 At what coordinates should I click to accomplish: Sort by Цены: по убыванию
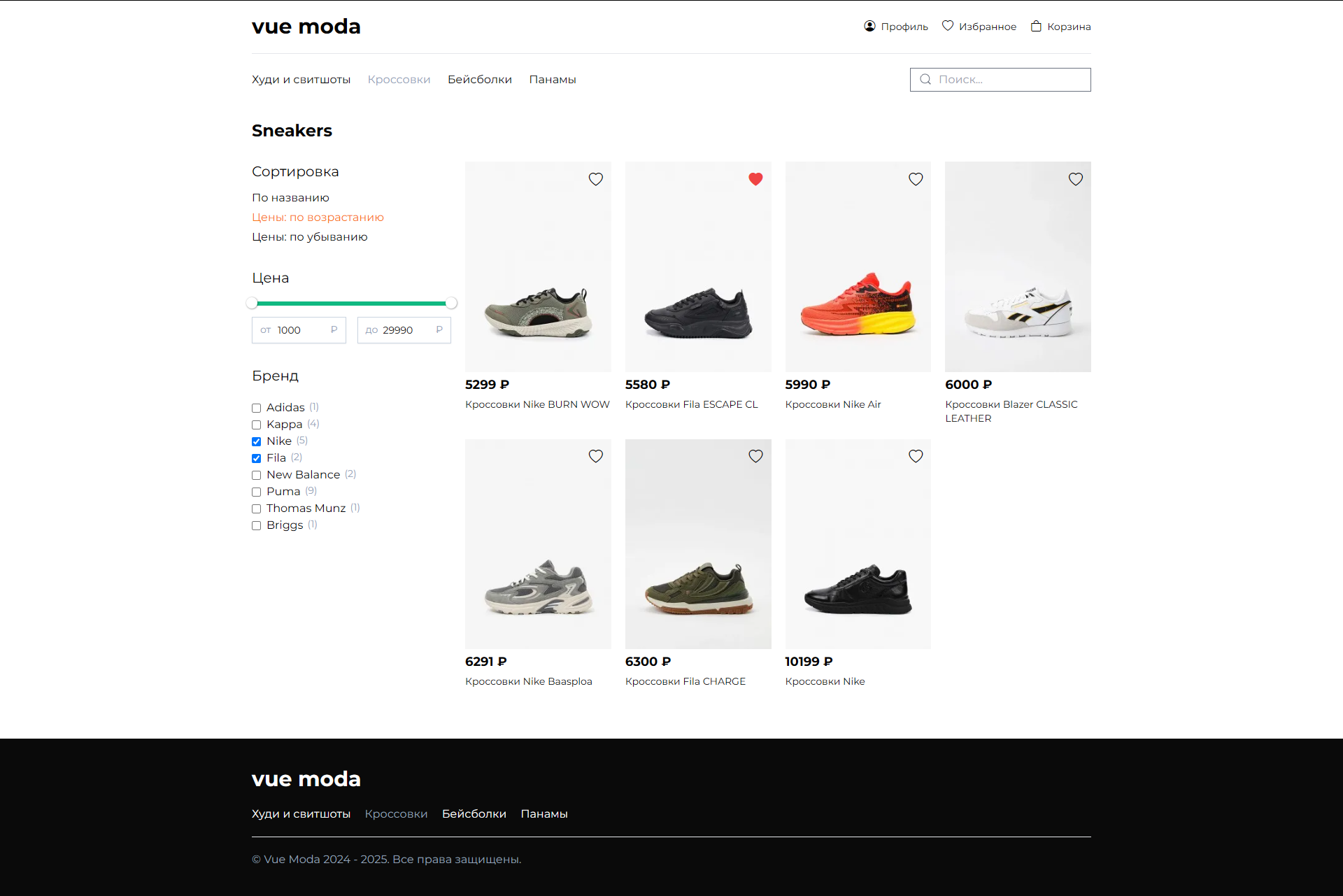[x=309, y=237]
